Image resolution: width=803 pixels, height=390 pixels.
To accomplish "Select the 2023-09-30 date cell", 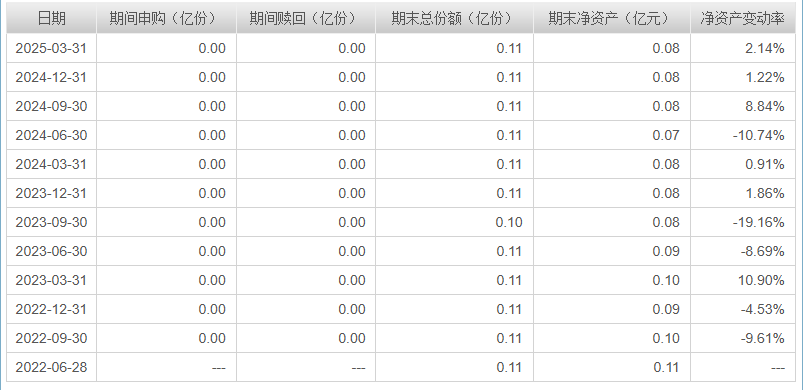I will click(51, 222).
